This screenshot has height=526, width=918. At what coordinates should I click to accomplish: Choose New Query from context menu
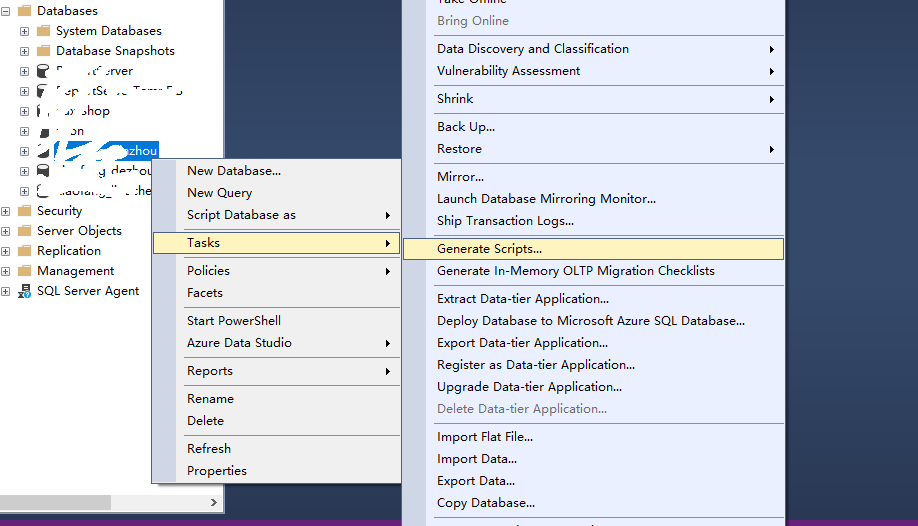click(x=276, y=193)
